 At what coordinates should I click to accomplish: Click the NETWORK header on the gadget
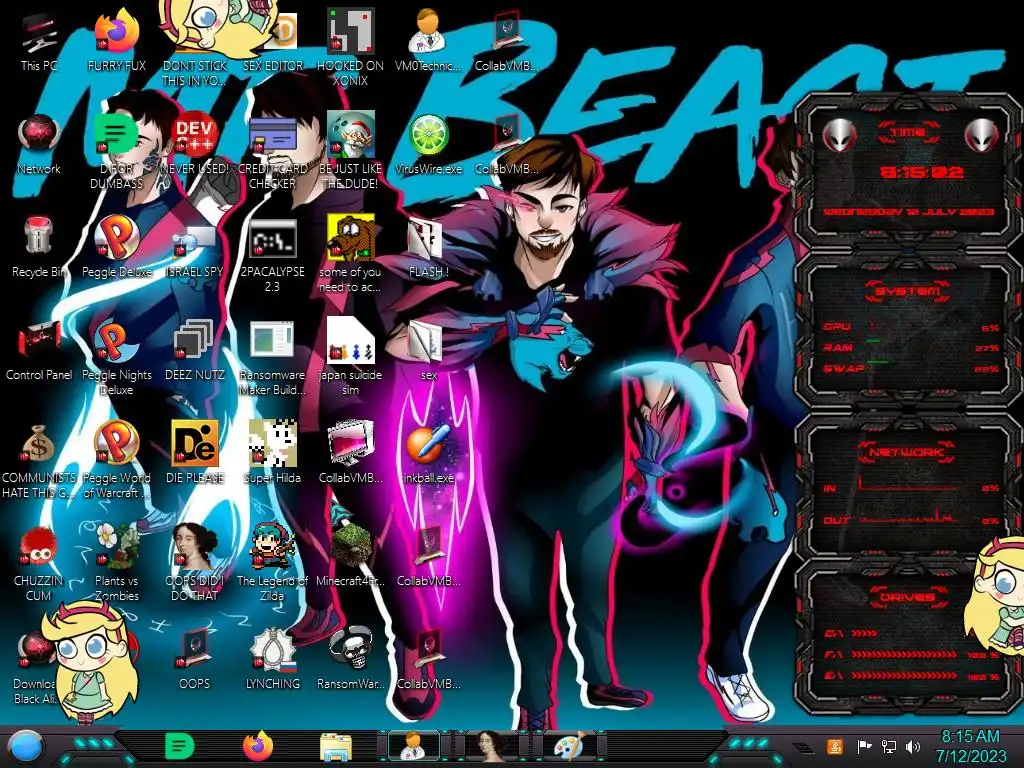coord(907,452)
